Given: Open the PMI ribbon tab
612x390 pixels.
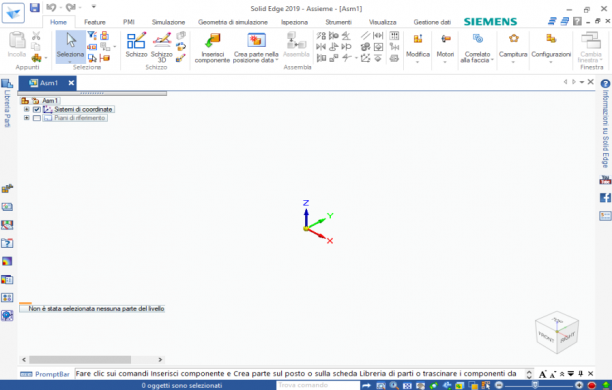Looking at the screenshot, I should [129, 22].
